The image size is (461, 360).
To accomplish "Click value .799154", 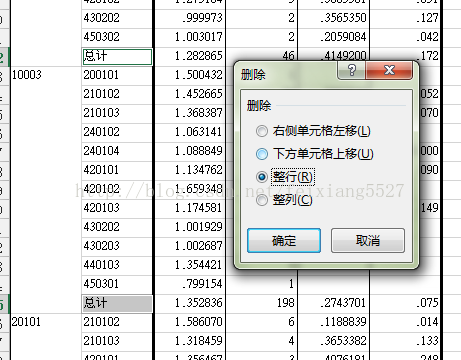I will [x=202, y=284].
